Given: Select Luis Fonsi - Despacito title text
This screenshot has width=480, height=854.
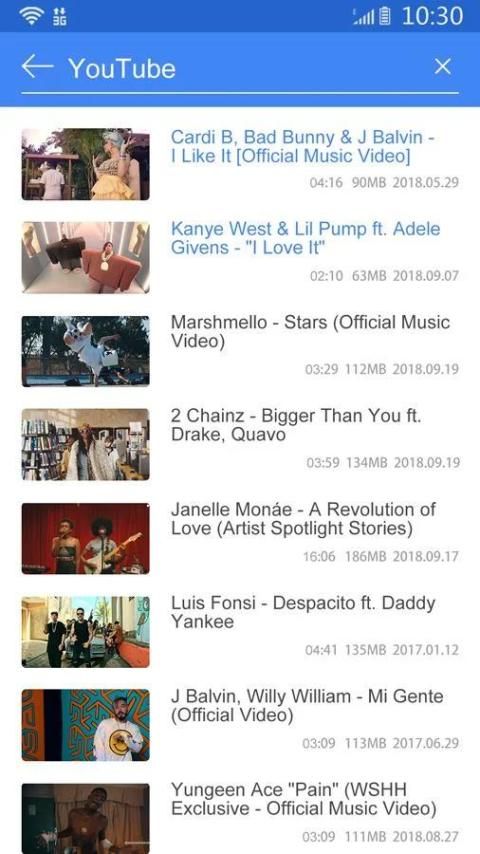Looking at the screenshot, I should click(x=303, y=612).
